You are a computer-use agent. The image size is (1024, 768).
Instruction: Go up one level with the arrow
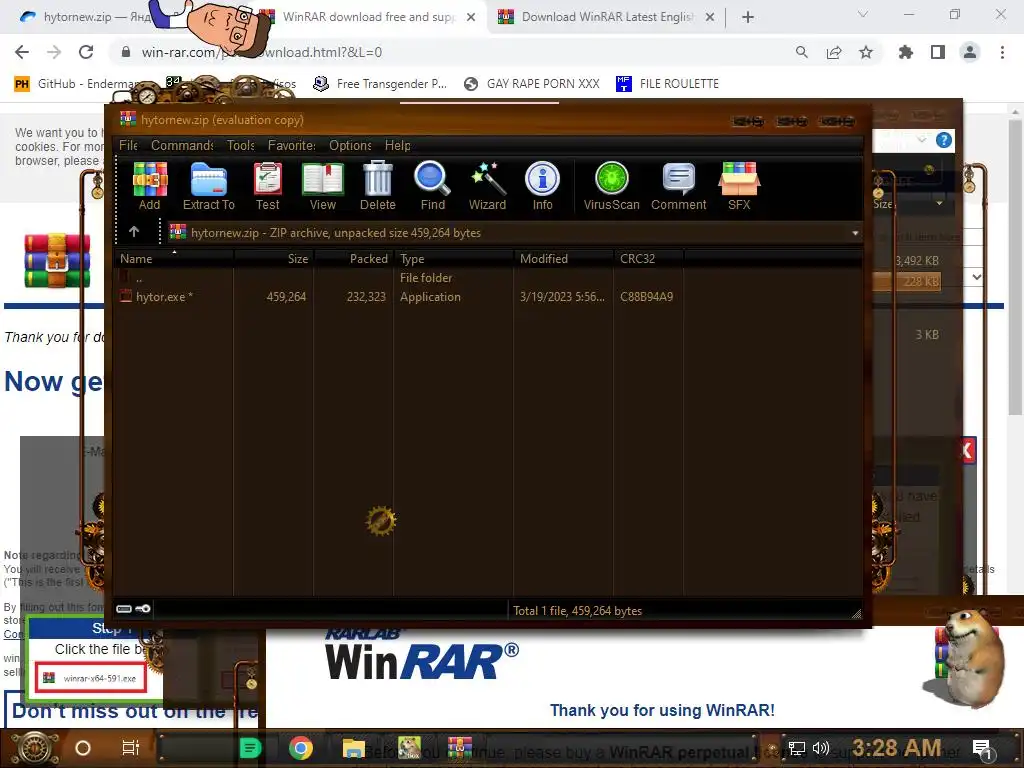point(134,232)
